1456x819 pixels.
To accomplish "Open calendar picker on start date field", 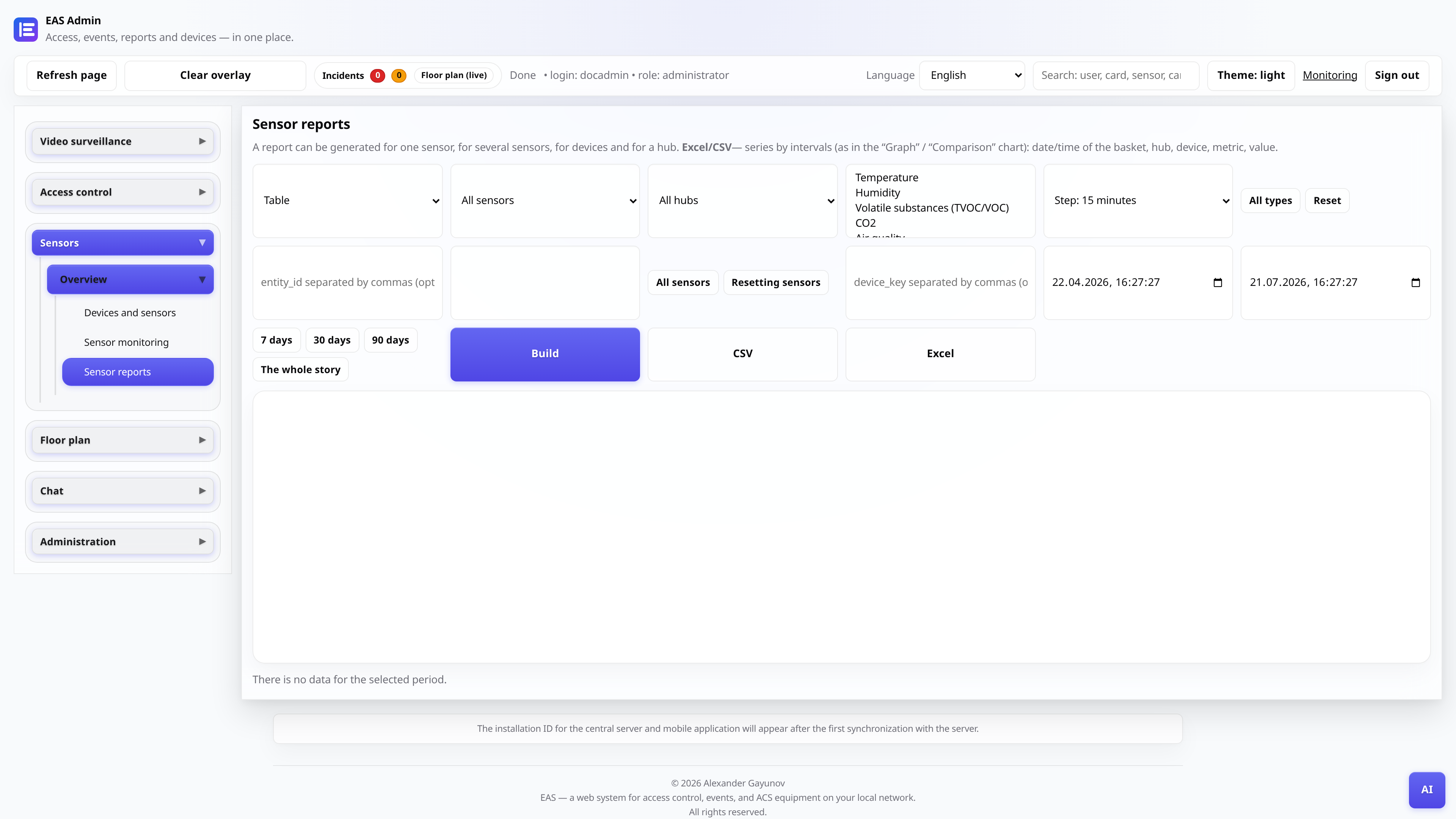I will (1218, 282).
